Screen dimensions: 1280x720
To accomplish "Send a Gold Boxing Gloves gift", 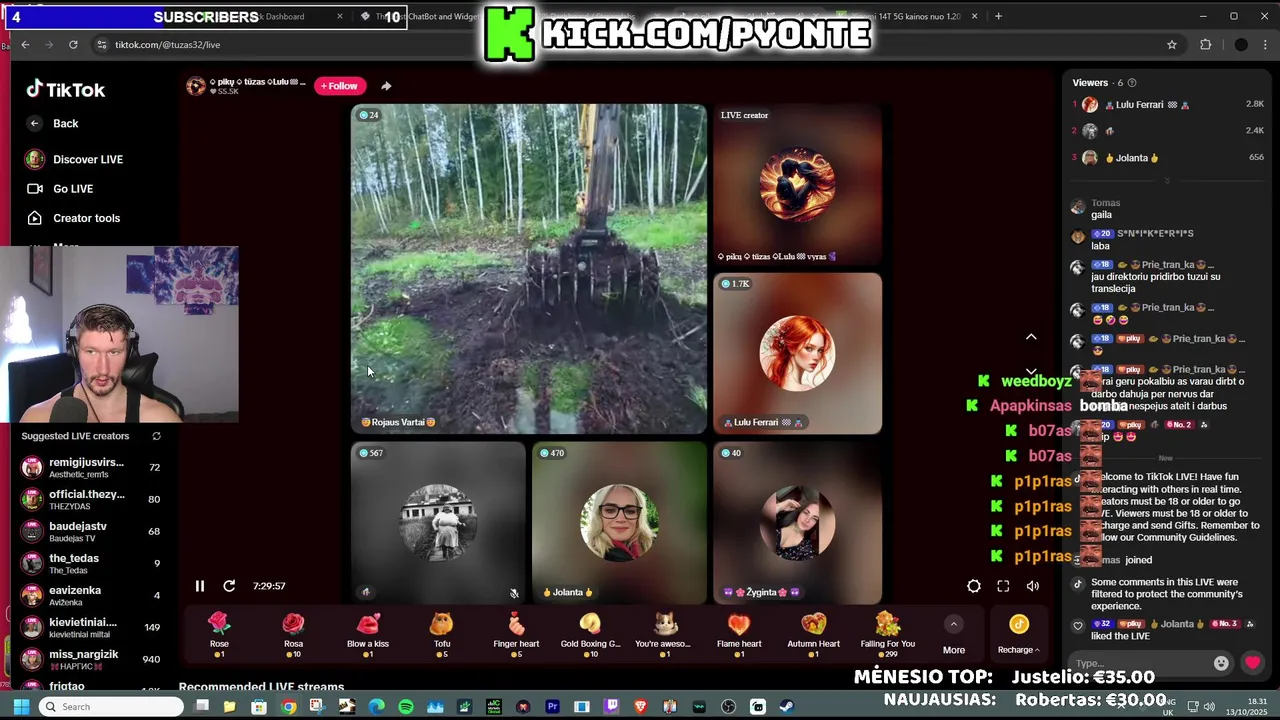I will 590,635.
